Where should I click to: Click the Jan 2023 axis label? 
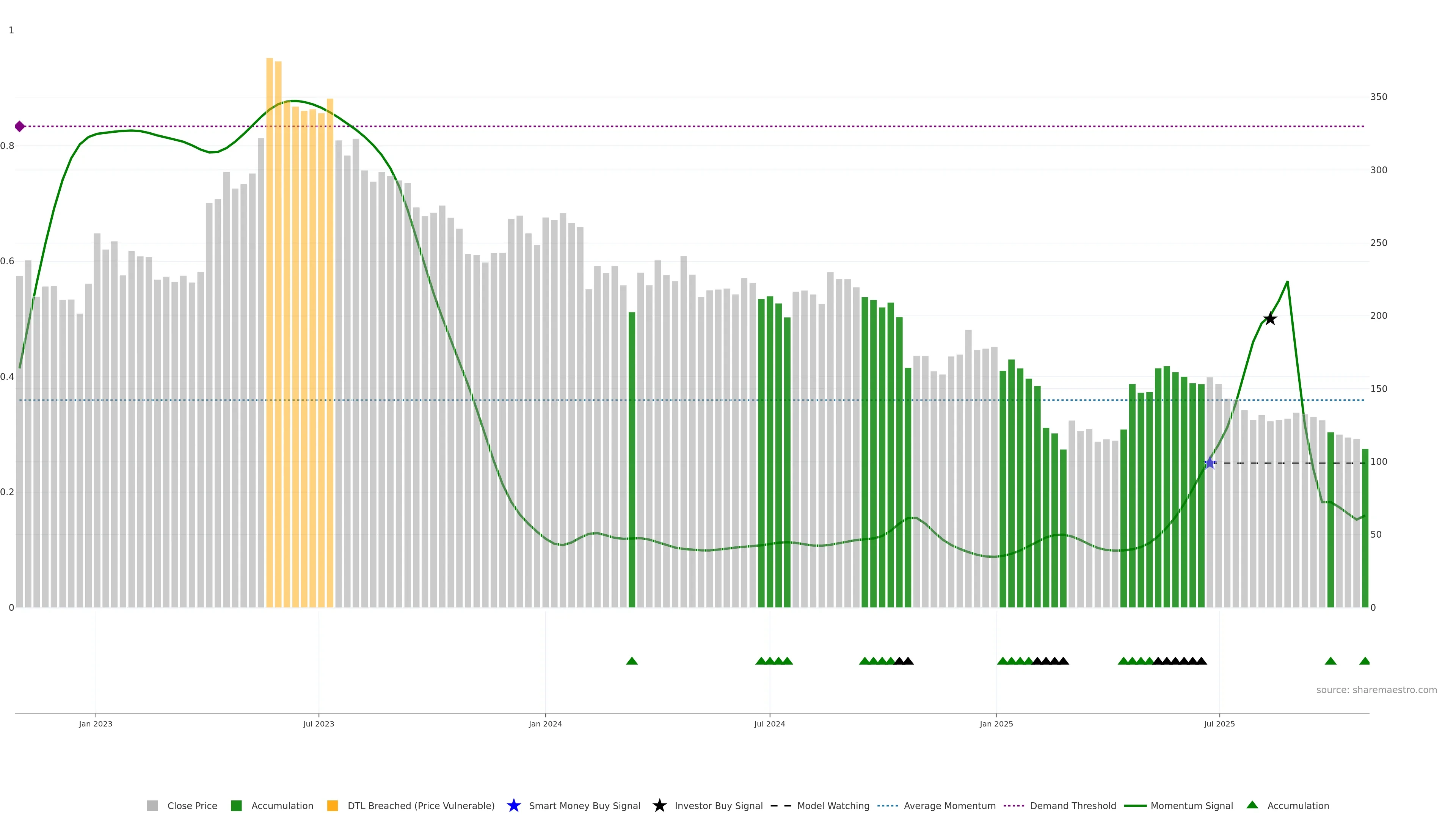tap(96, 724)
